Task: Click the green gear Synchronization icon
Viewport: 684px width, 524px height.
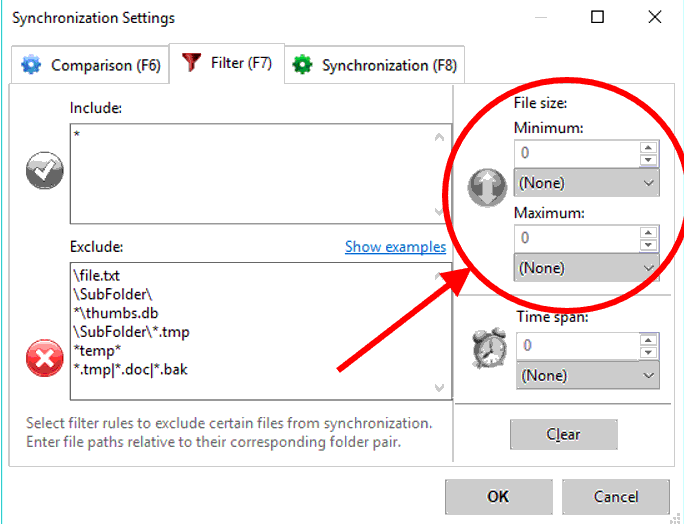Action: (302, 65)
